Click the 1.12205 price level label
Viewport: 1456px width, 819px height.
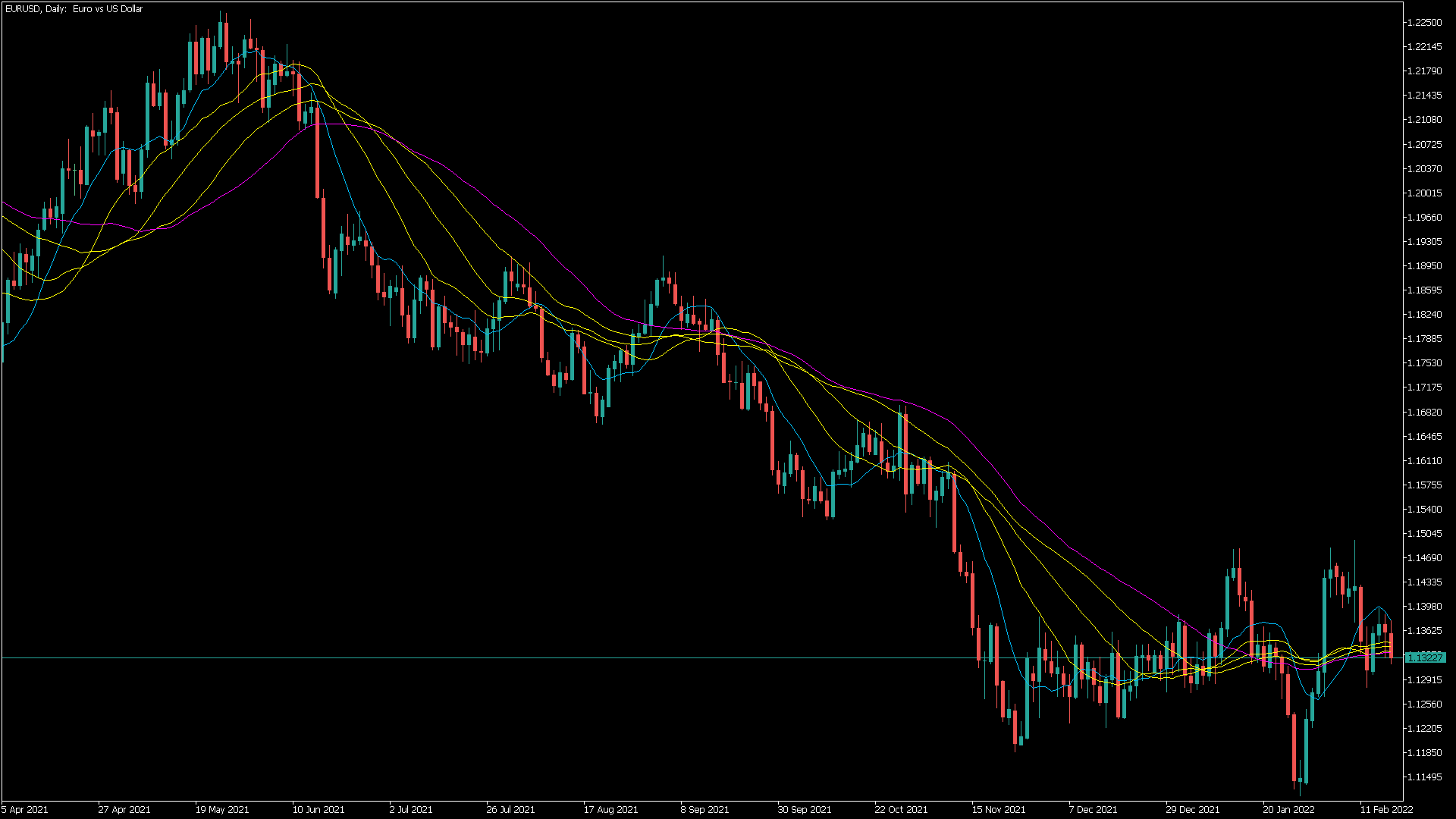1424,729
